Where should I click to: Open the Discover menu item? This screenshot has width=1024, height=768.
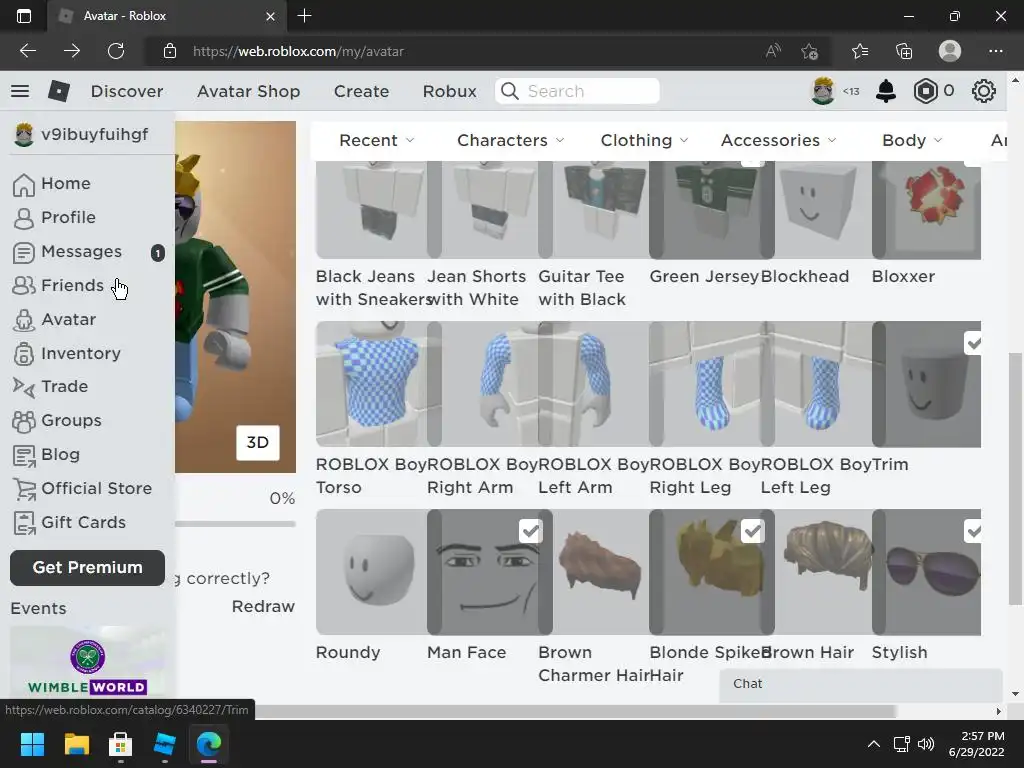pos(127,91)
